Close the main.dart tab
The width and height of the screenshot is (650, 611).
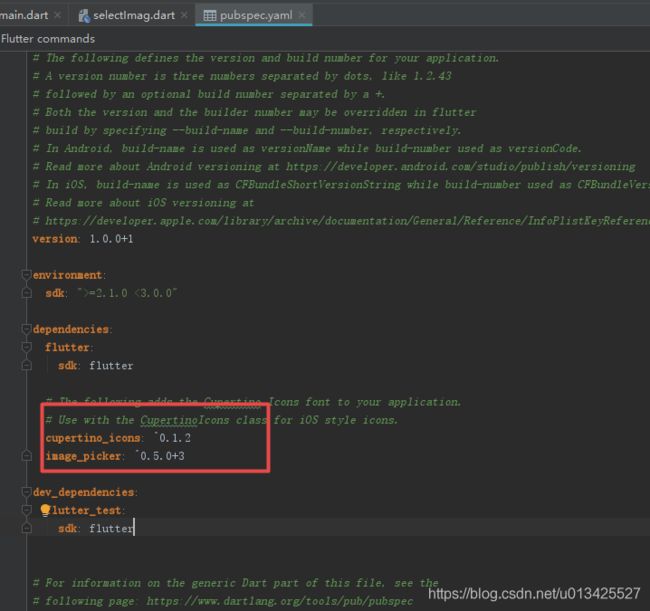click(58, 15)
